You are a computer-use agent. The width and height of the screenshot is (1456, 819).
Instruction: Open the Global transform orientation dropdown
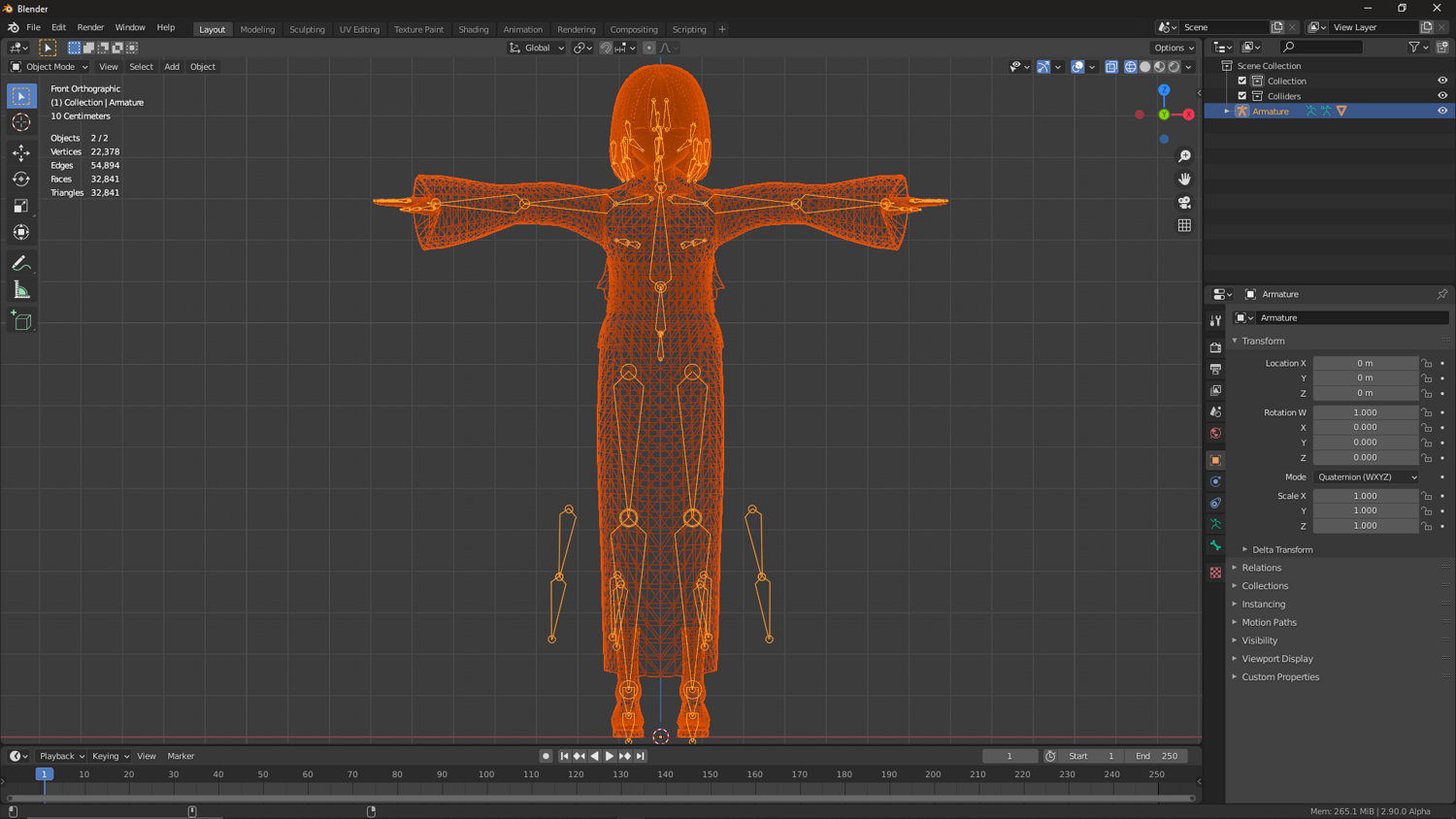click(537, 48)
